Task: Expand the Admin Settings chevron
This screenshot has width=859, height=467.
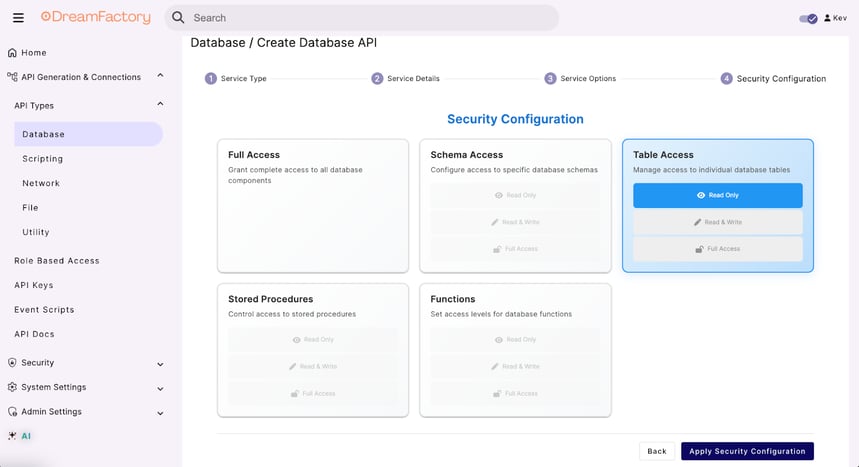Action: (160, 413)
